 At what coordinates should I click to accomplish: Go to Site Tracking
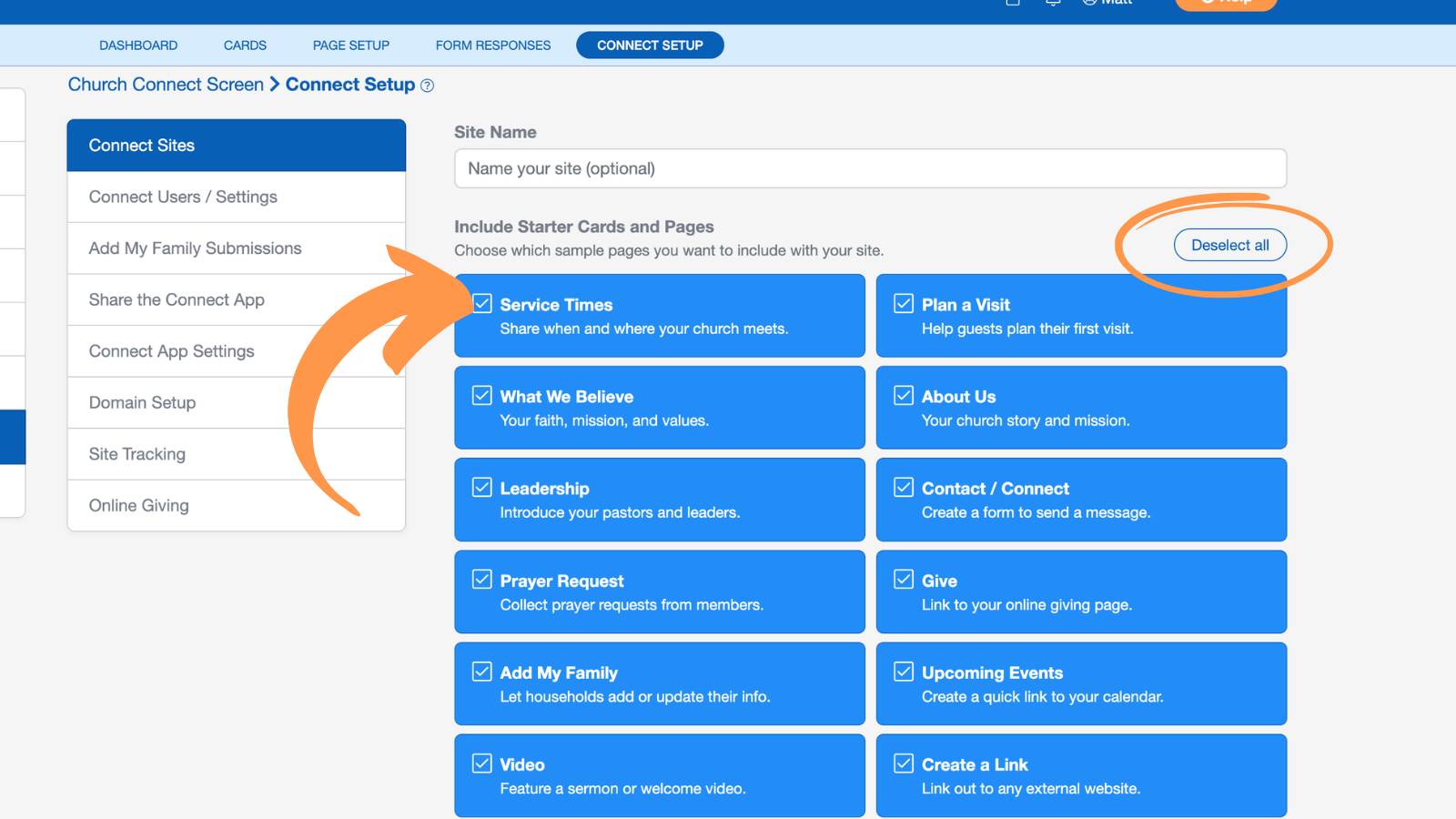pyautogui.click(x=237, y=454)
